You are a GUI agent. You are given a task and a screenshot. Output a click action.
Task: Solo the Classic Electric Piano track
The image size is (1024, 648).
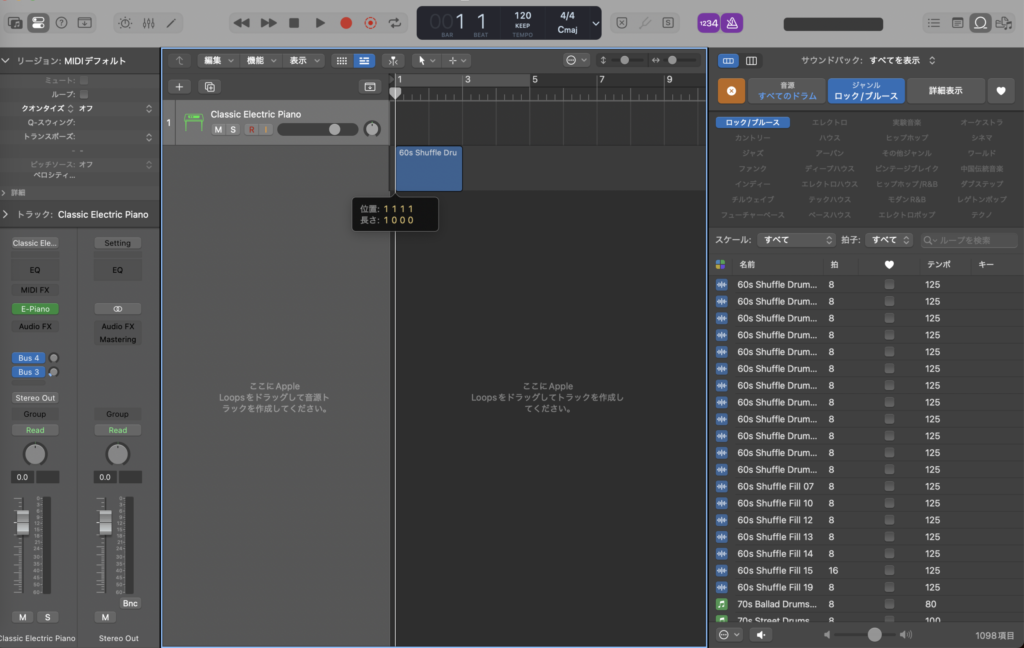pyautogui.click(x=231, y=129)
